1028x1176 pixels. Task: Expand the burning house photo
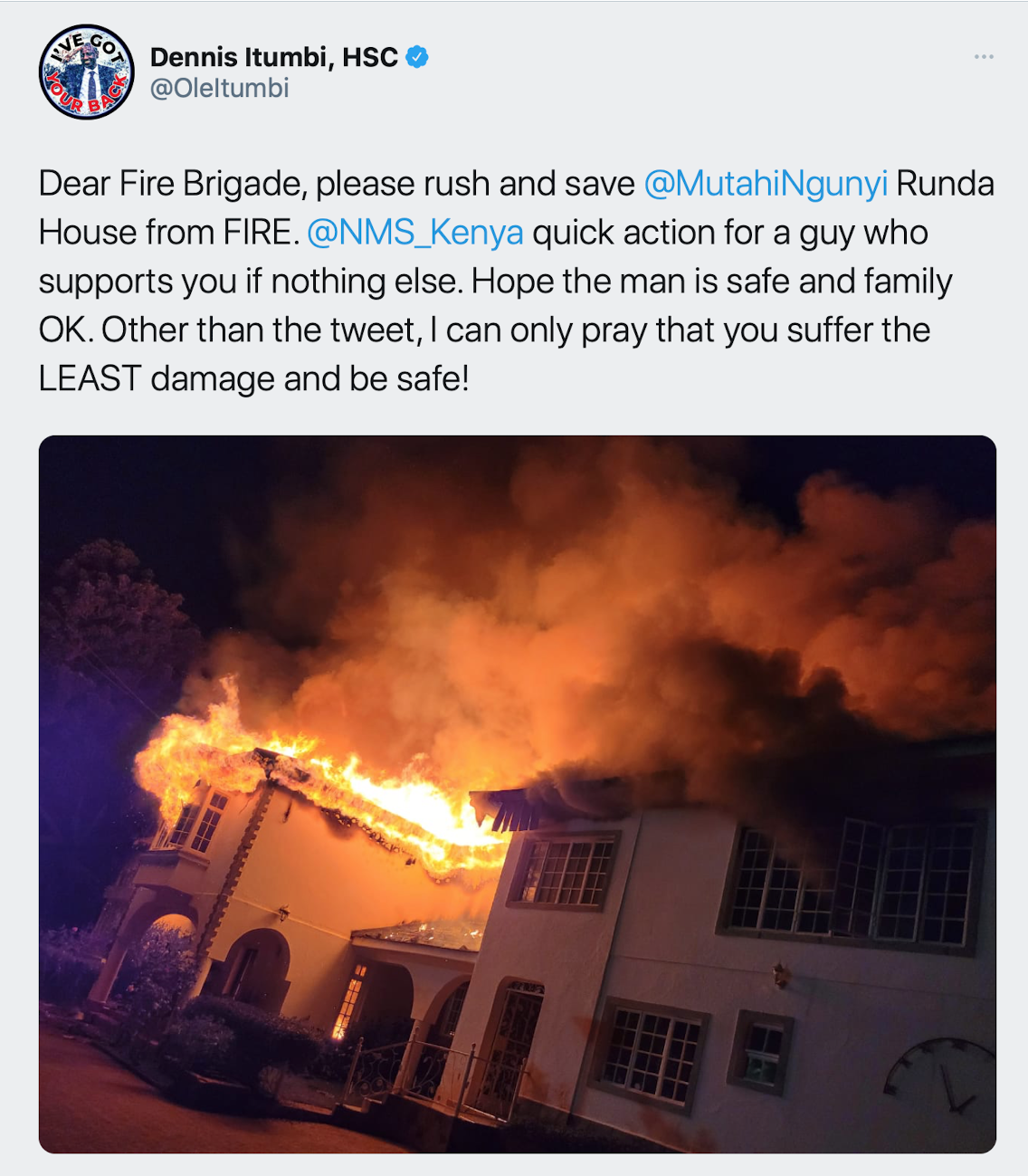517,794
